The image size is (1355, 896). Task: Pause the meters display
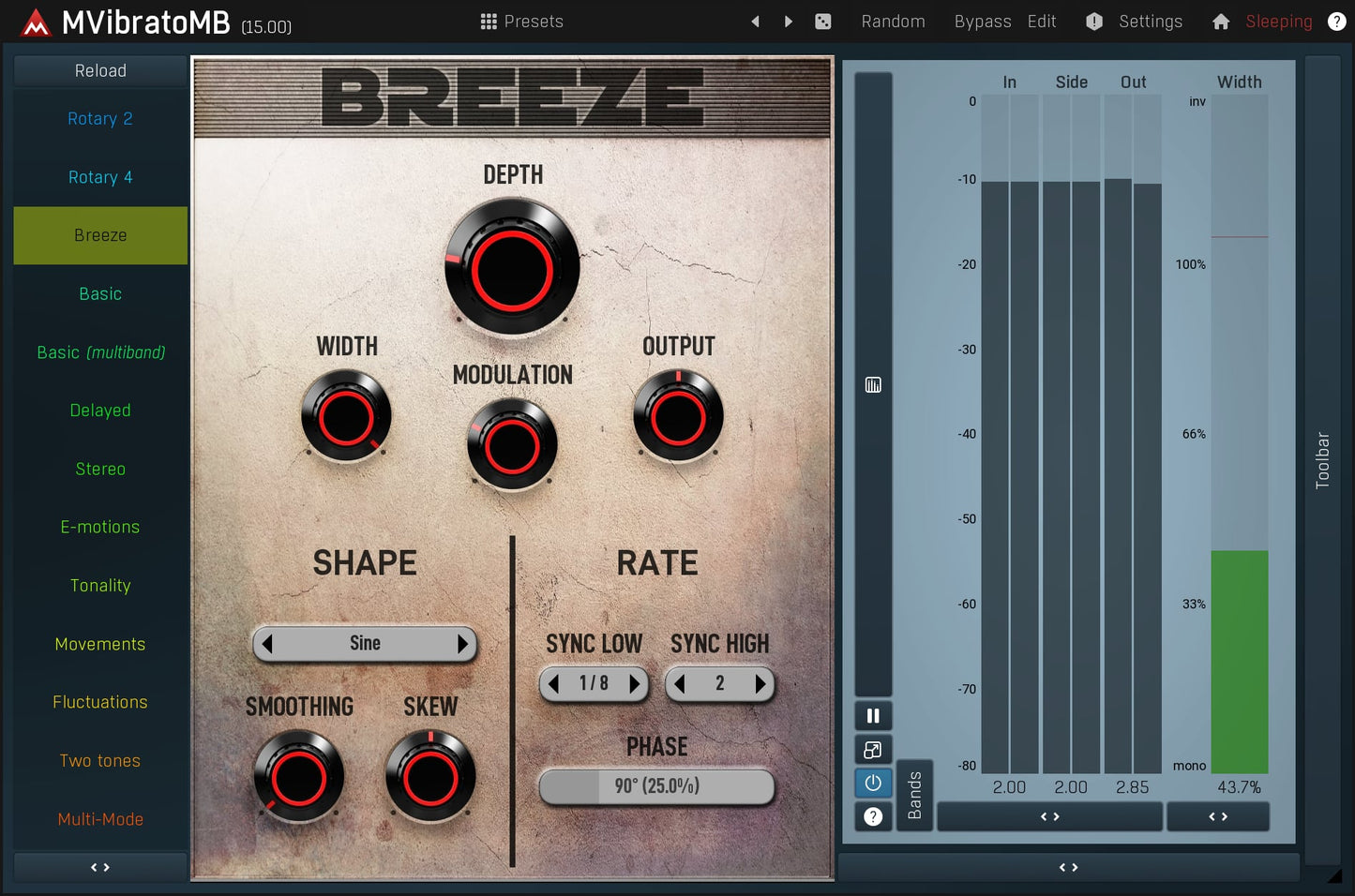pyautogui.click(x=873, y=716)
